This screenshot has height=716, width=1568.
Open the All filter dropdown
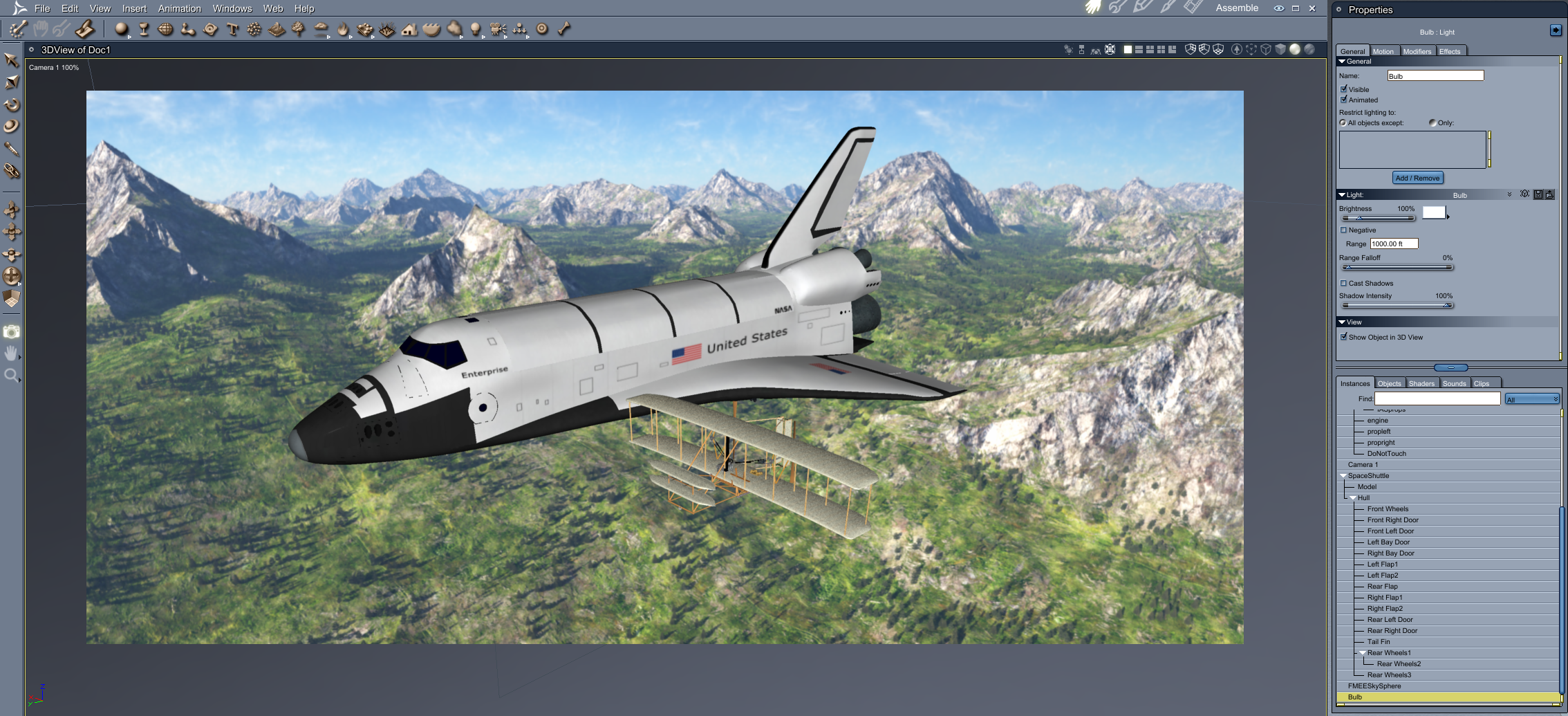coord(1532,399)
